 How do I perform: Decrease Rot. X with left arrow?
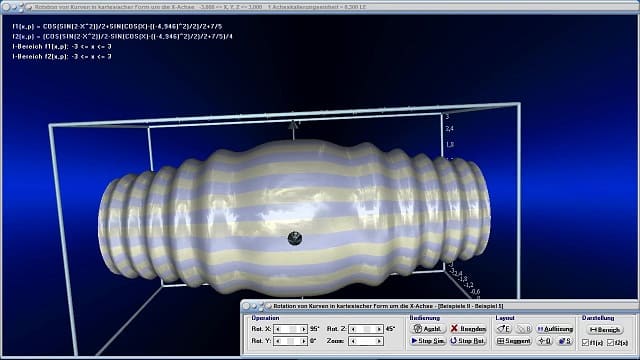[x=278, y=329]
